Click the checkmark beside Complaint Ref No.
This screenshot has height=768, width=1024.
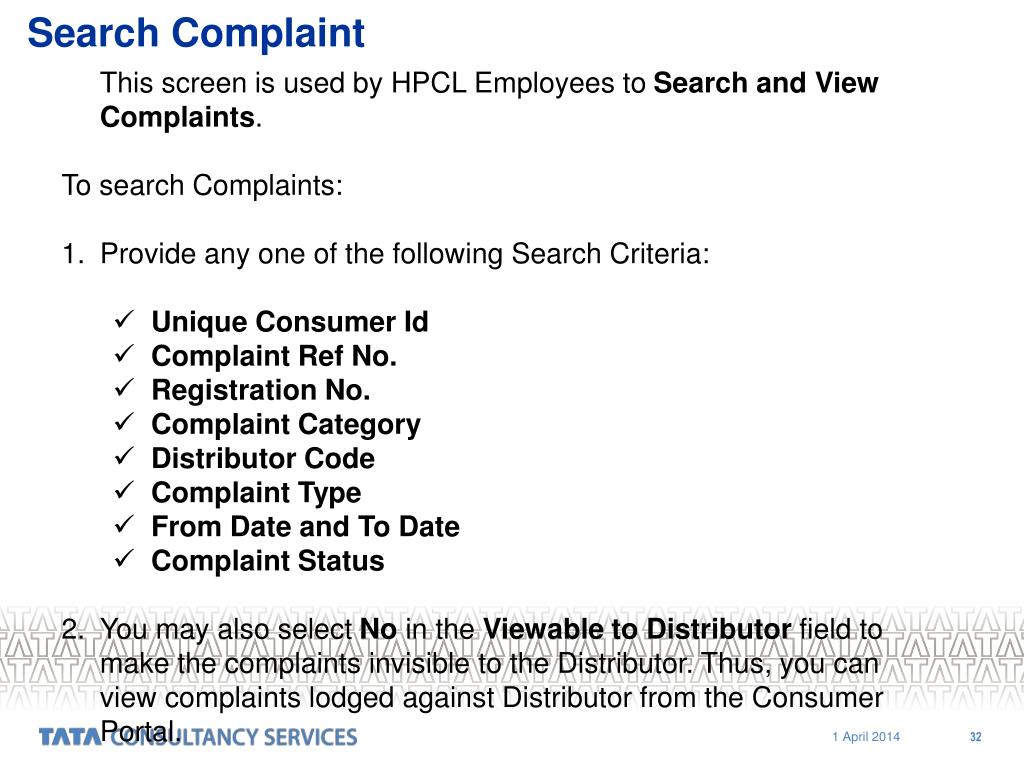[124, 355]
